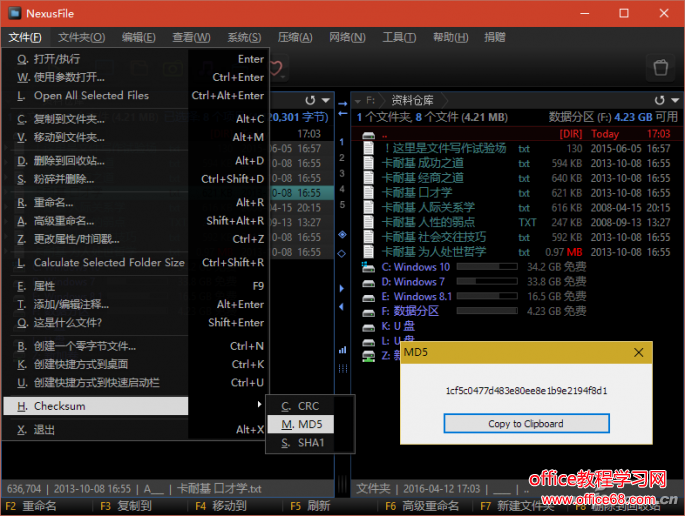Select the file 卡耐基 社会交往技巧
The image size is (685, 516).
coord(518,237)
